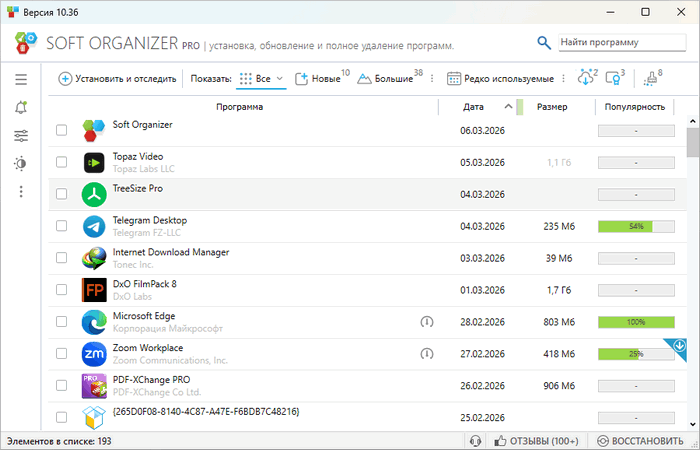Tick the checkbox for Zoom Workplace
Viewport: 700px width, 450px height.
click(62, 354)
